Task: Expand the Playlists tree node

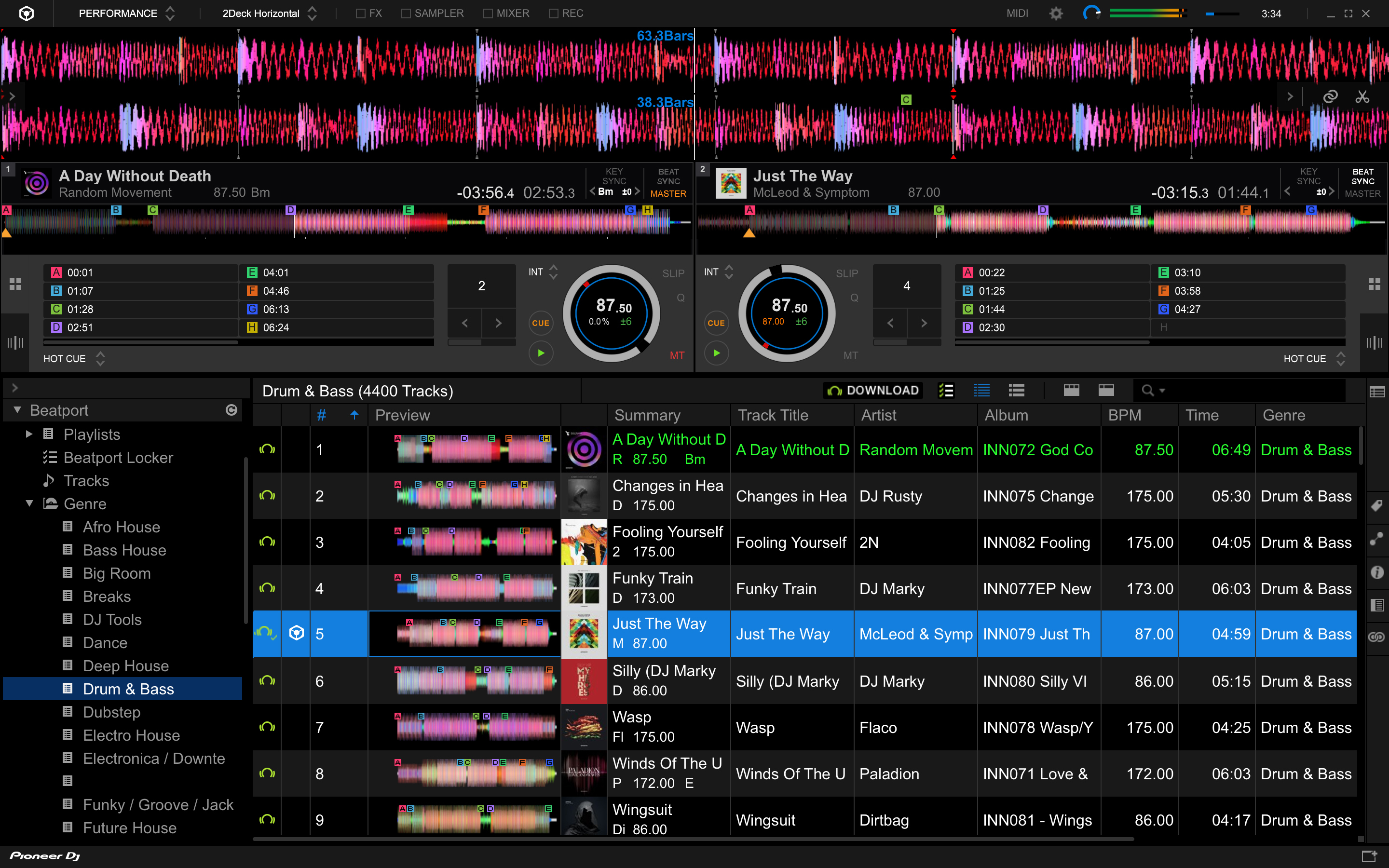Action: (29, 434)
